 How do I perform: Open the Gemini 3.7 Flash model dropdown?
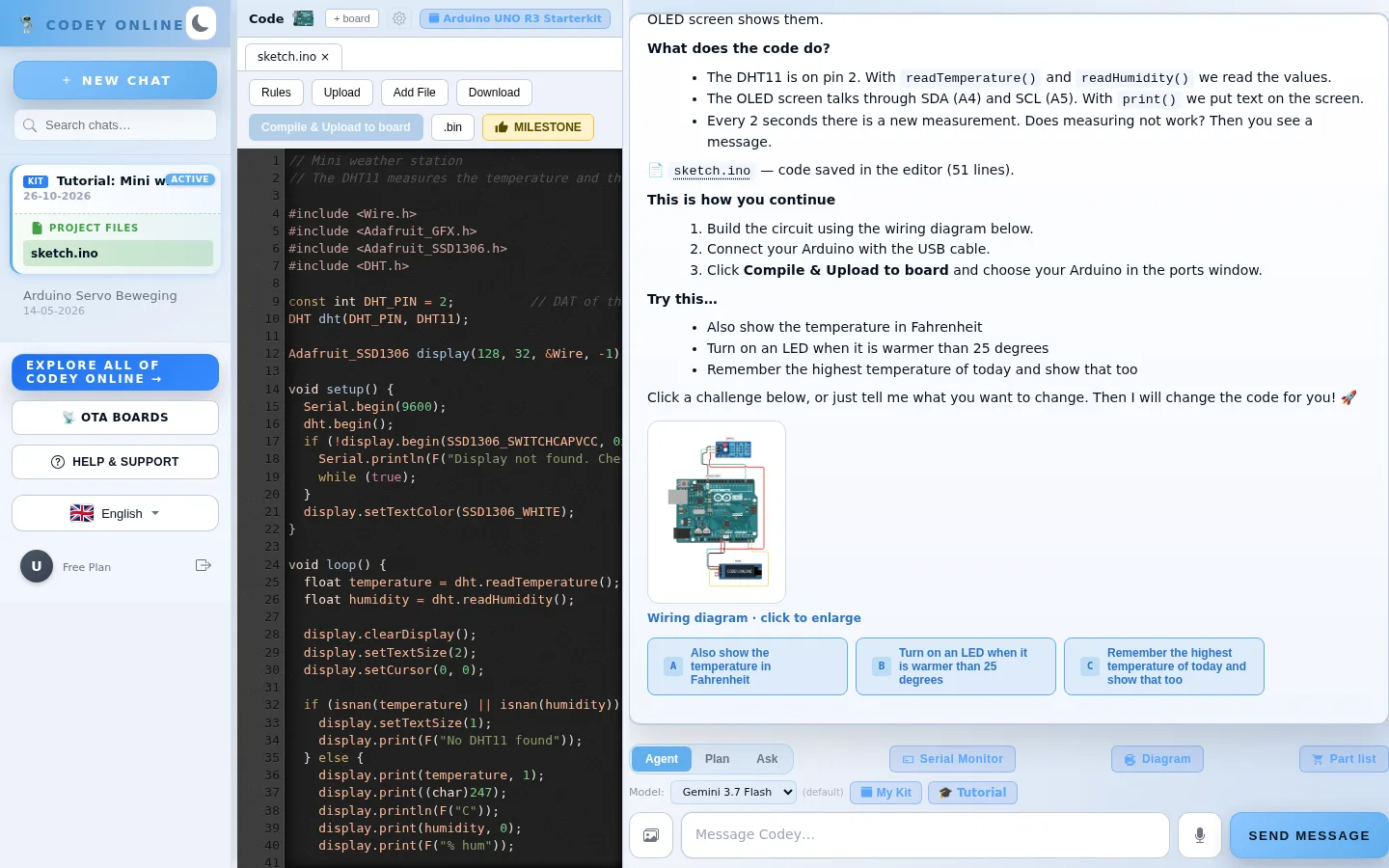(x=734, y=793)
